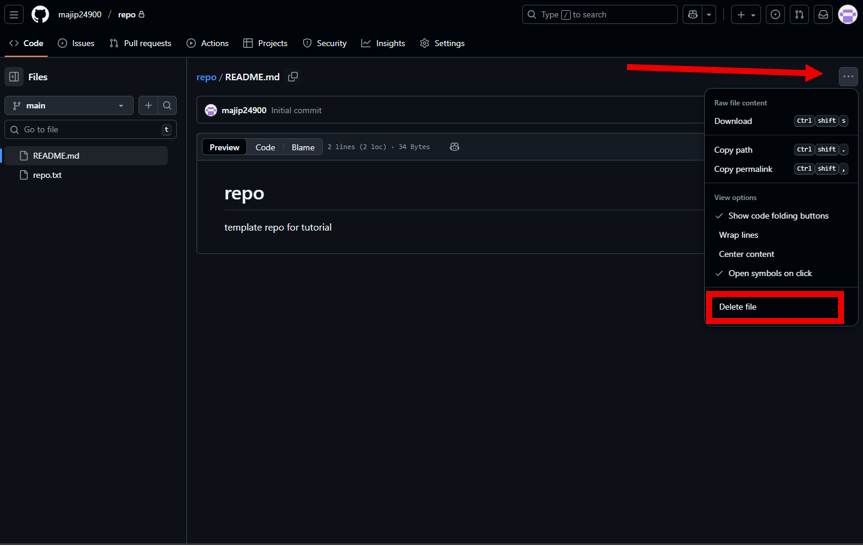Choose Delete file from the menu

point(775,307)
